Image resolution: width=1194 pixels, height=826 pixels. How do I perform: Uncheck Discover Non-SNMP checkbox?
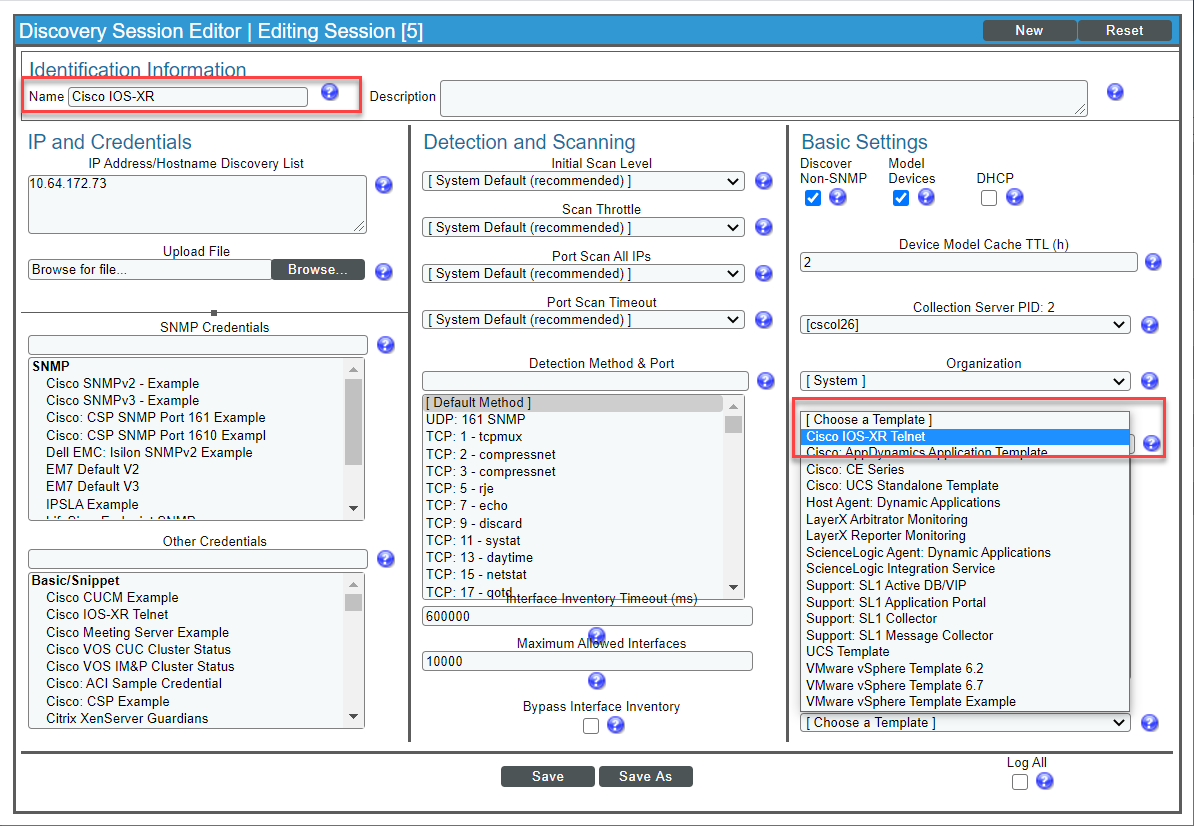click(x=813, y=198)
